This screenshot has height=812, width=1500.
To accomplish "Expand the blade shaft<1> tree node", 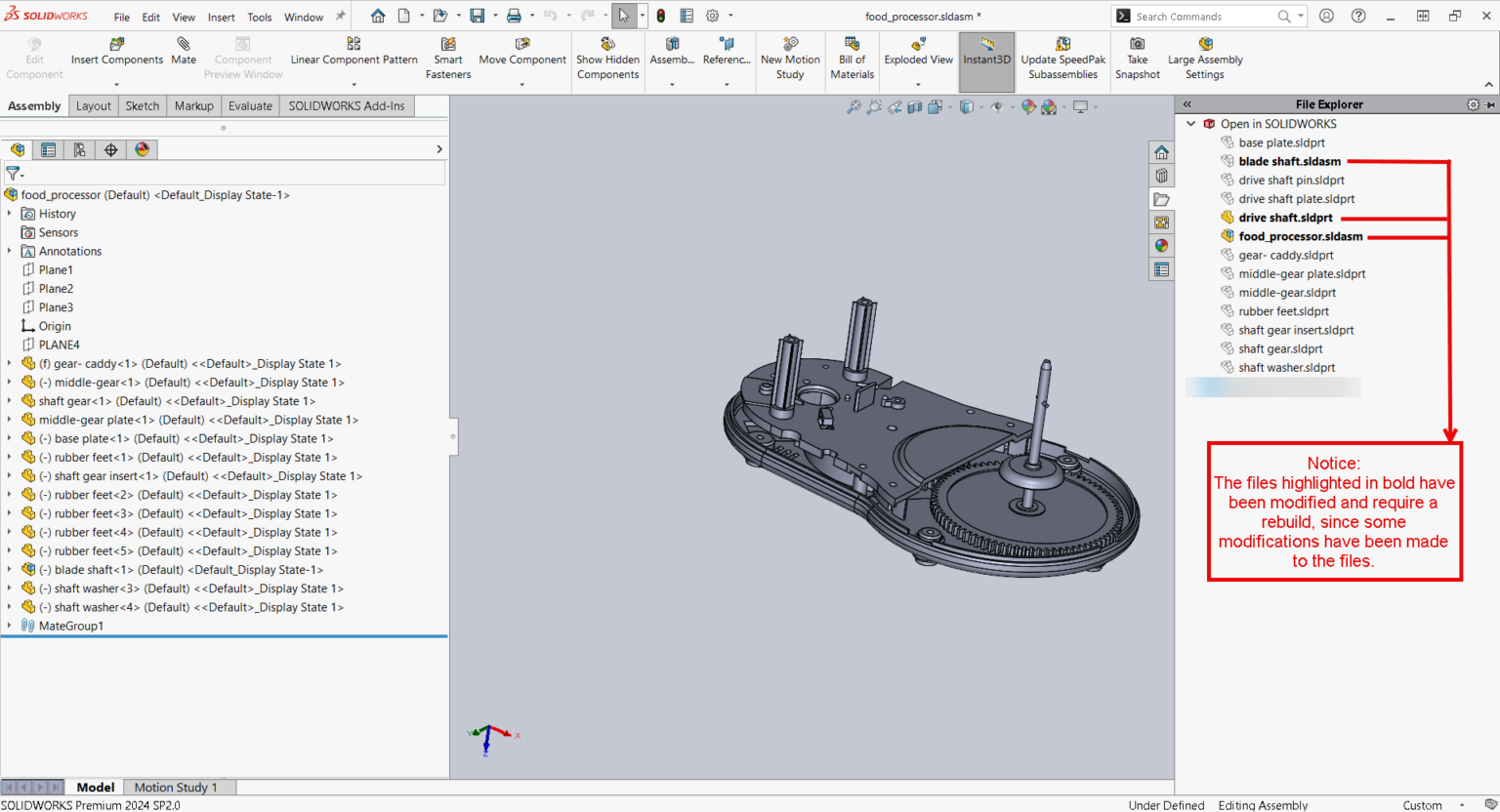I will coord(10,570).
